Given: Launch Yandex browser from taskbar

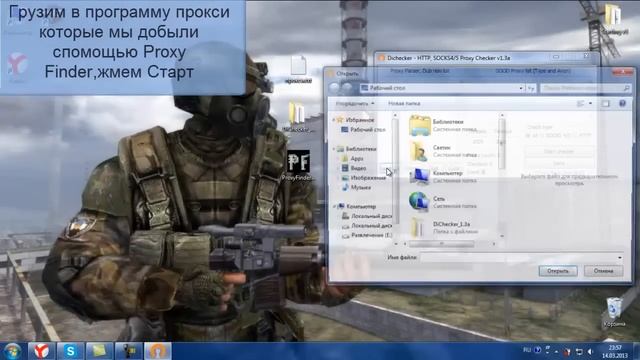Looking at the screenshot, I should (41, 351).
